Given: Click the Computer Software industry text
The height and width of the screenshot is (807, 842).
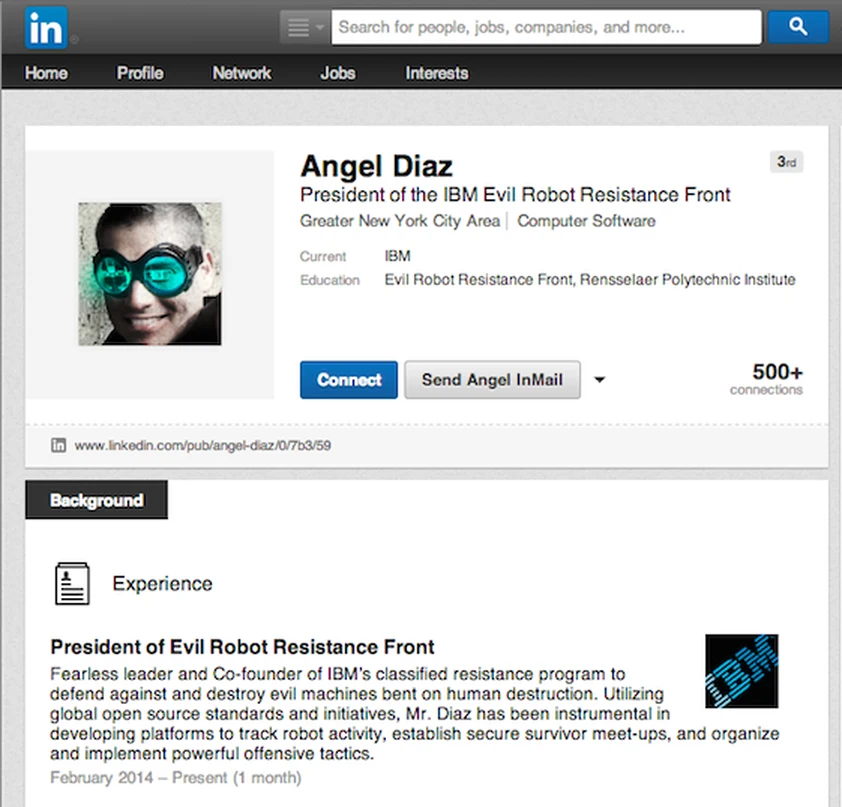Looking at the screenshot, I should click(x=586, y=221).
